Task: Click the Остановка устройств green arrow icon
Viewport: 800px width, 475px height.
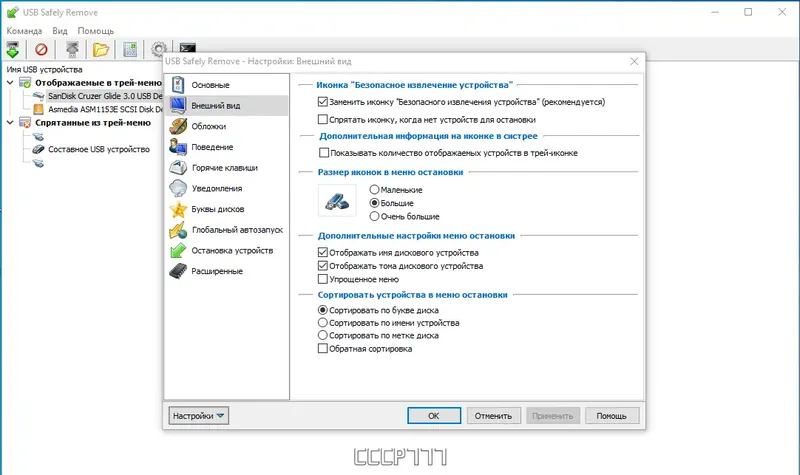Action: tap(178, 251)
